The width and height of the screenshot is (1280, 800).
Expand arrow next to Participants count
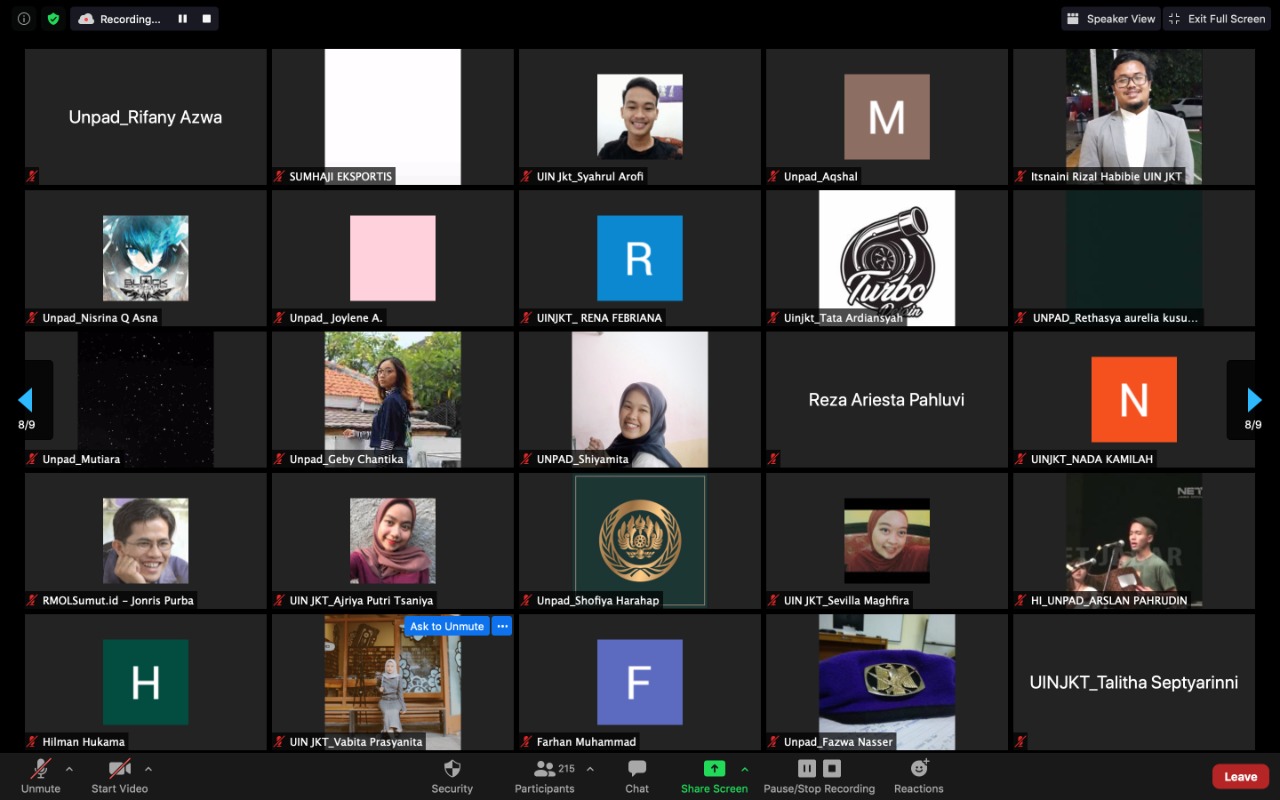pyautogui.click(x=590, y=769)
